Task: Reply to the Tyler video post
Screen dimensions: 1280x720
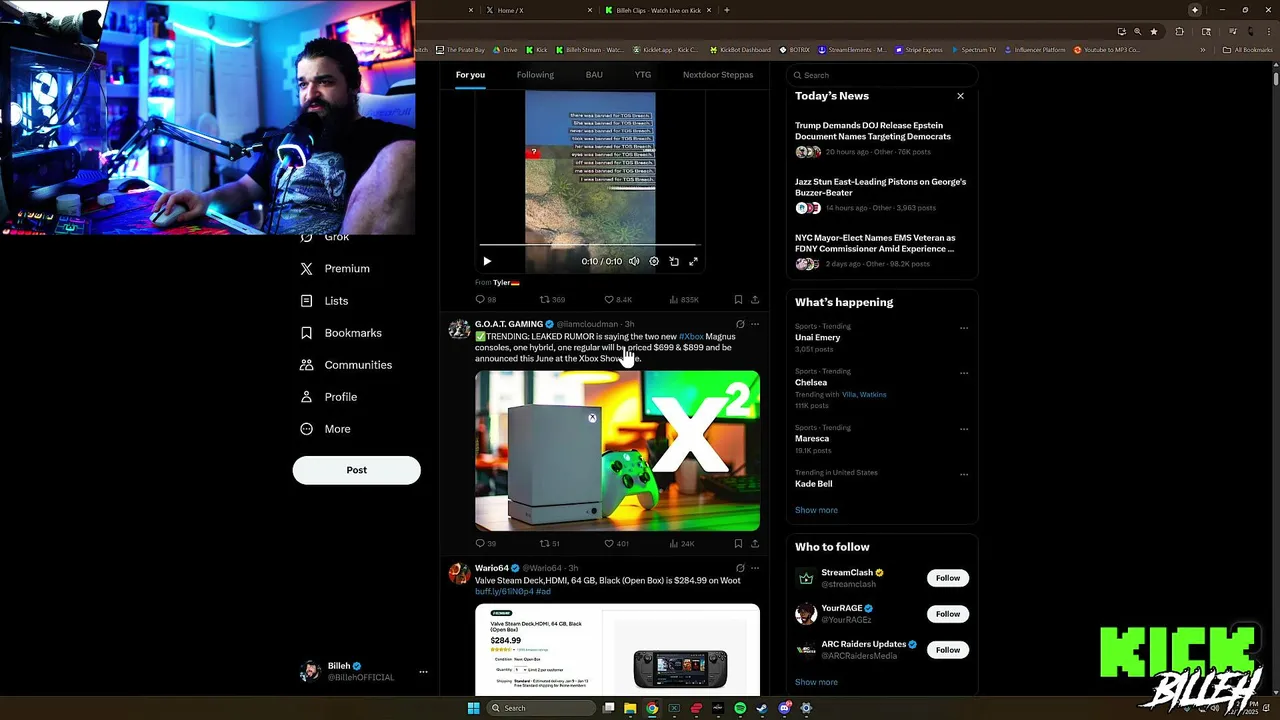Action: coord(485,299)
